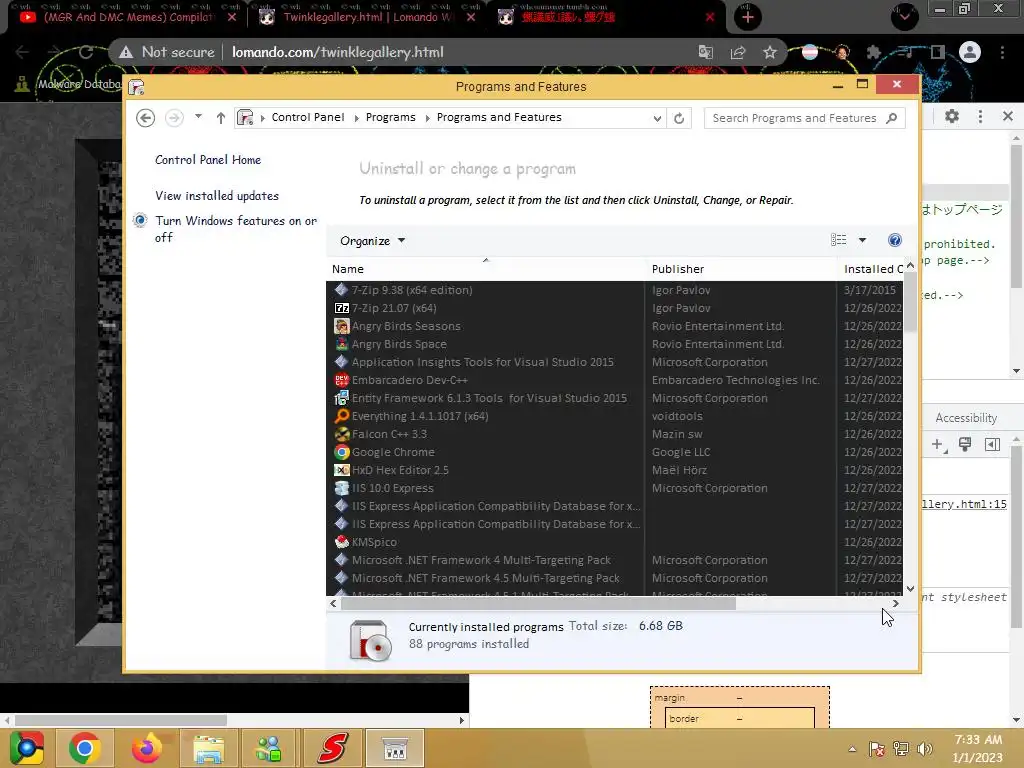Select 7-Zip 9.38 (x64 edition) entry
The height and width of the screenshot is (768, 1024).
[x=614, y=290]
